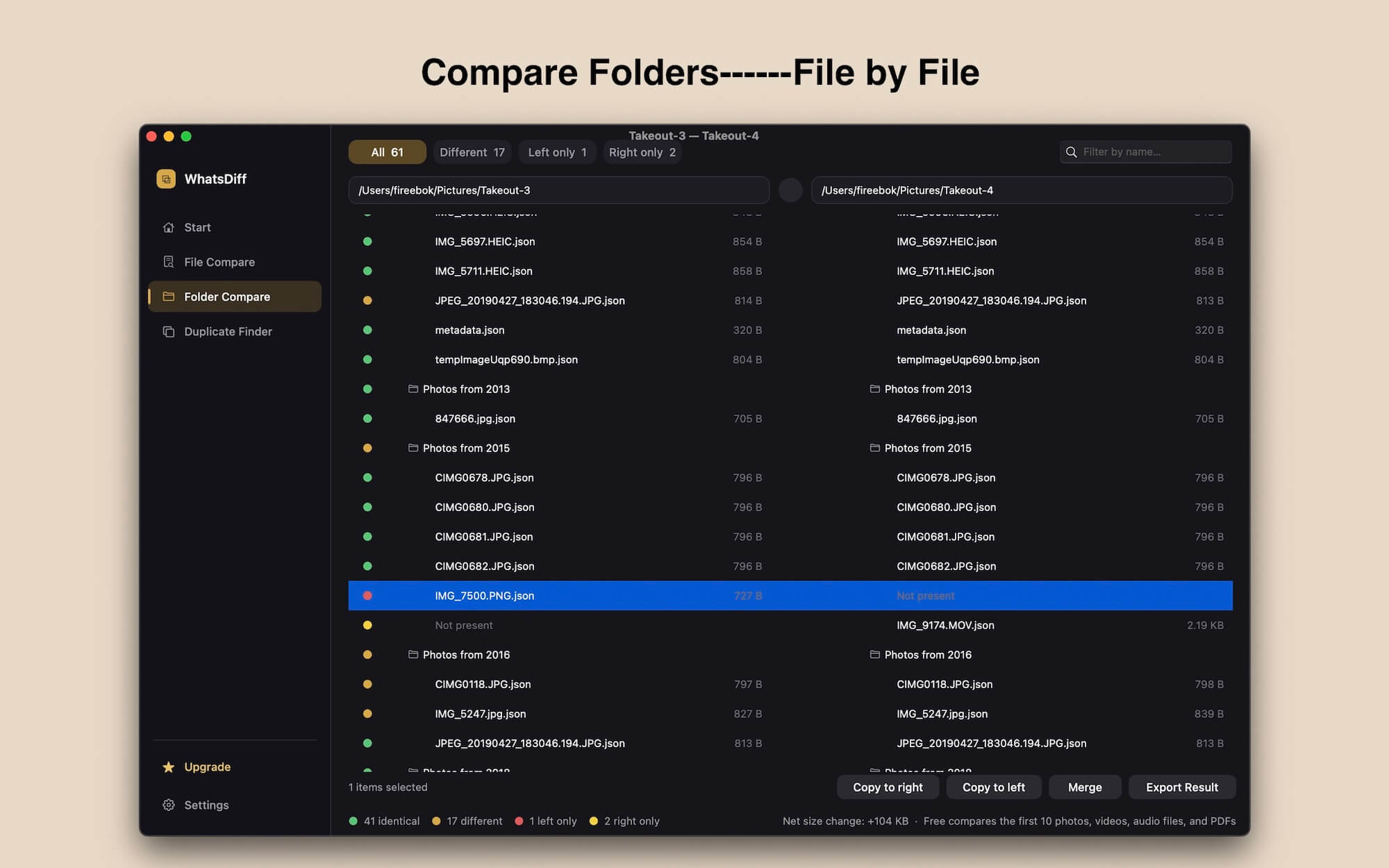Click the round button between folder paths

pyautogui.click(x=790, y=190)
